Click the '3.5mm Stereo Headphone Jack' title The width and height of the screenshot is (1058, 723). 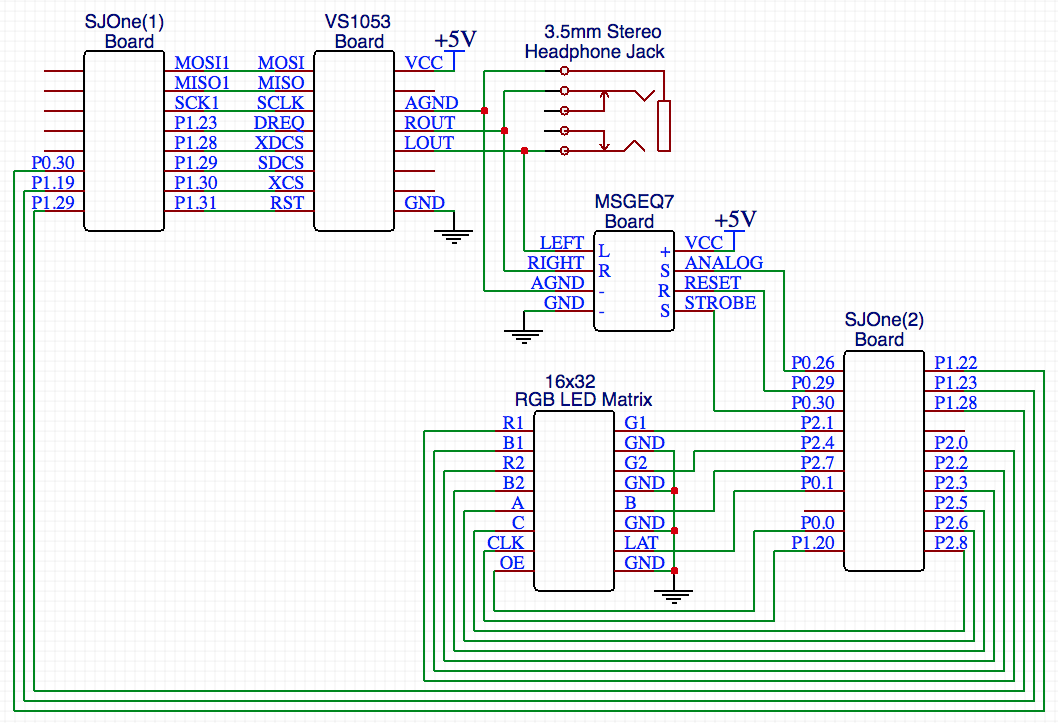[596, 42]
